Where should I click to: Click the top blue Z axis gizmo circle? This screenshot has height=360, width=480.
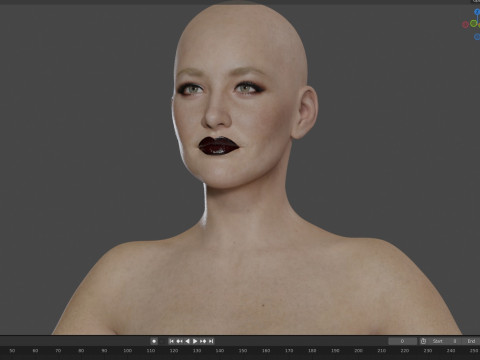click(477, 12)
